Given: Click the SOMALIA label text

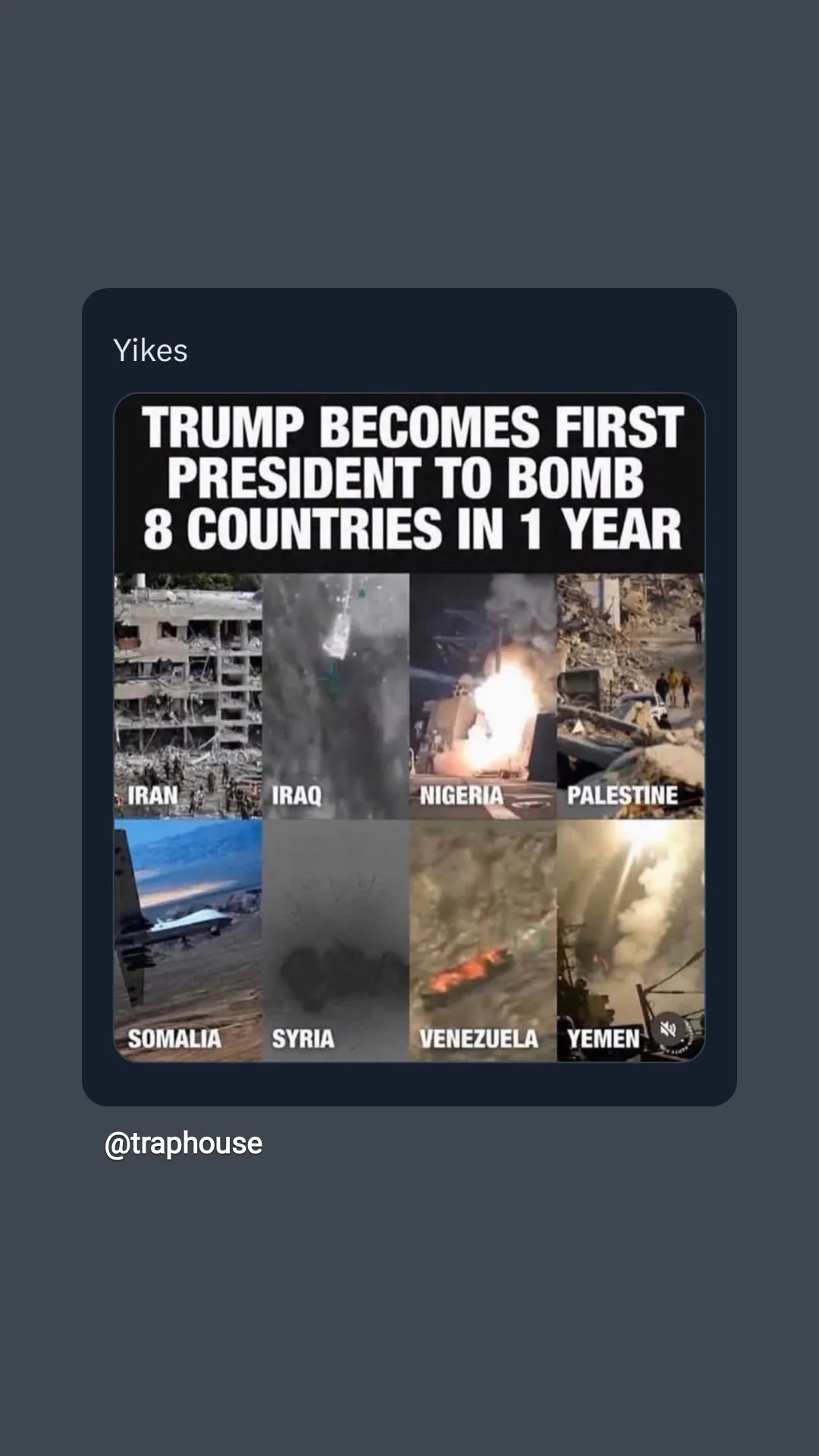Looking at the screenshot, I should 174,1039.
